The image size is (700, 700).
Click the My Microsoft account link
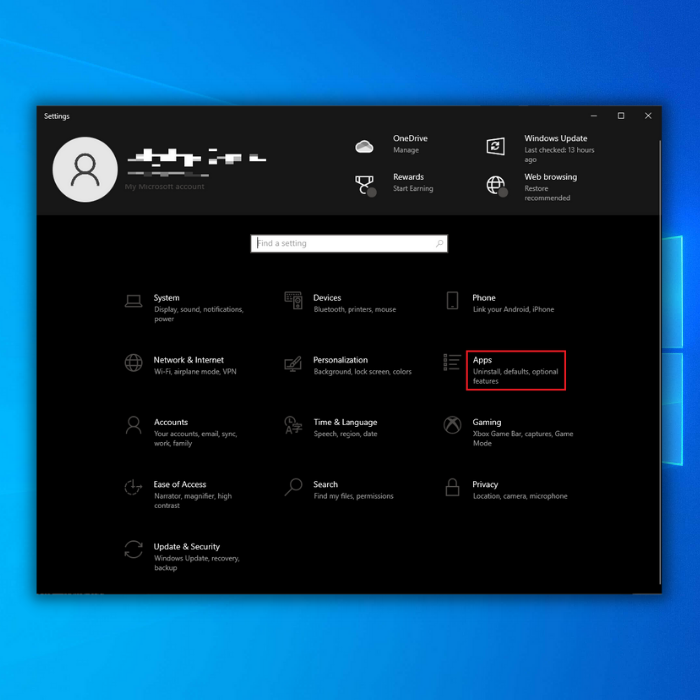click(x=164, y=187)
